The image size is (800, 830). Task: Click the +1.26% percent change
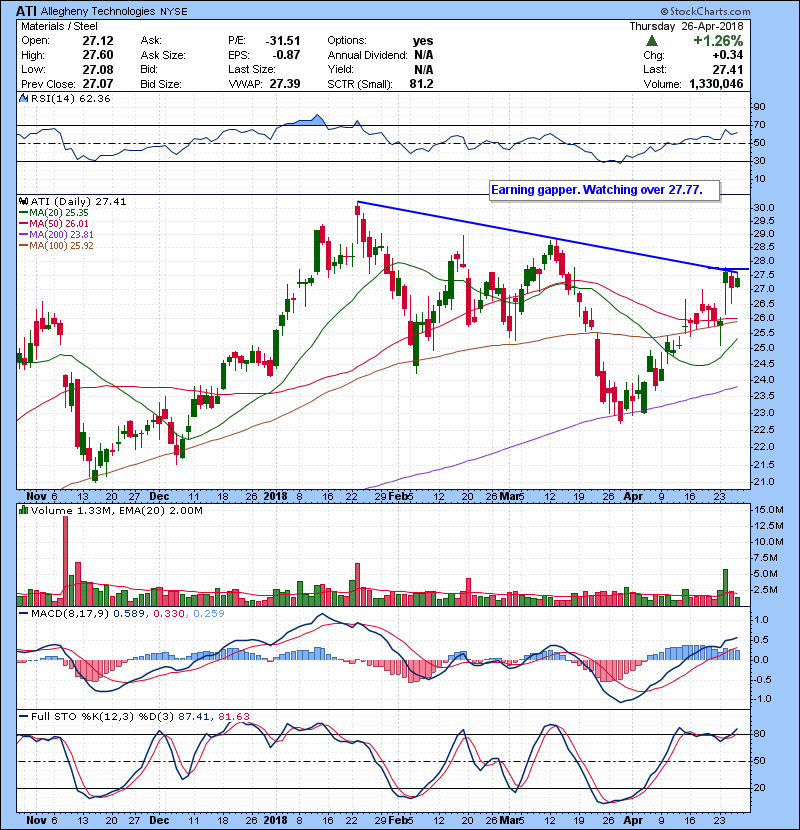click(718, 41)
